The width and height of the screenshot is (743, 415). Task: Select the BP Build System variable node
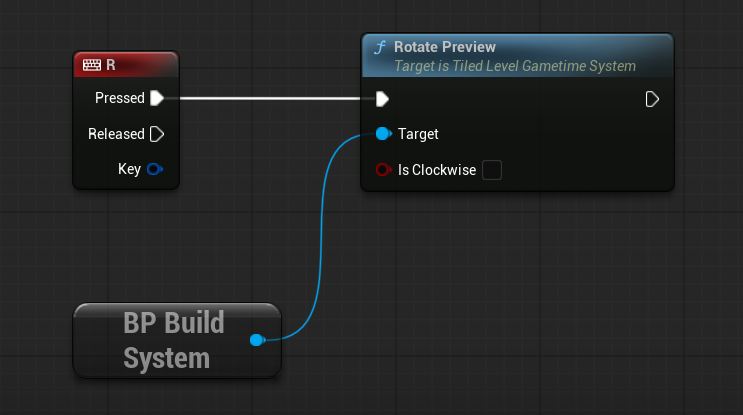pyautogui.click(x=165, y=340)
